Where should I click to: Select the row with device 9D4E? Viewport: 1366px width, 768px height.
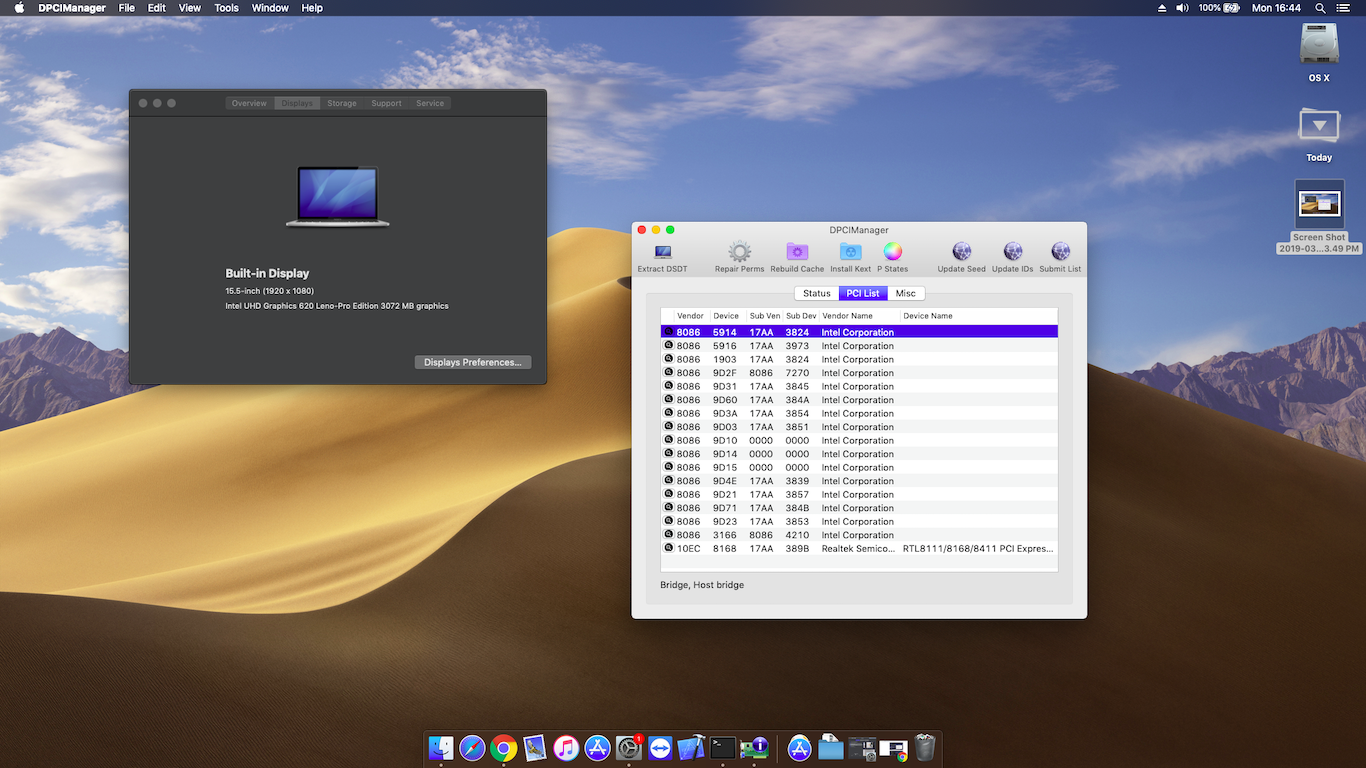pyautogui.click(x=859, y=481)
